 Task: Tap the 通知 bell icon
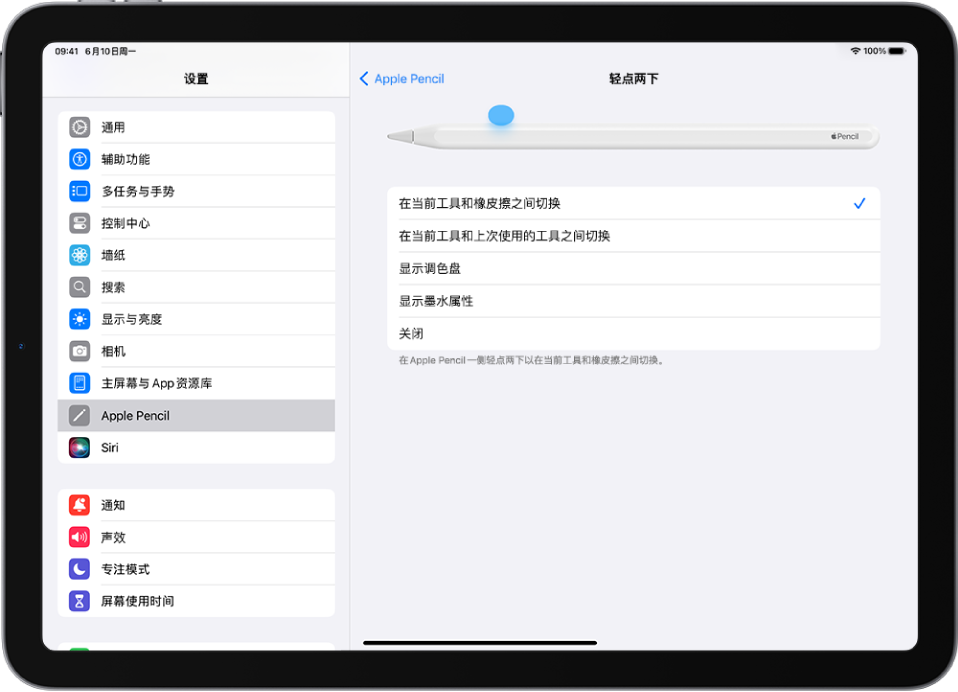79,505
